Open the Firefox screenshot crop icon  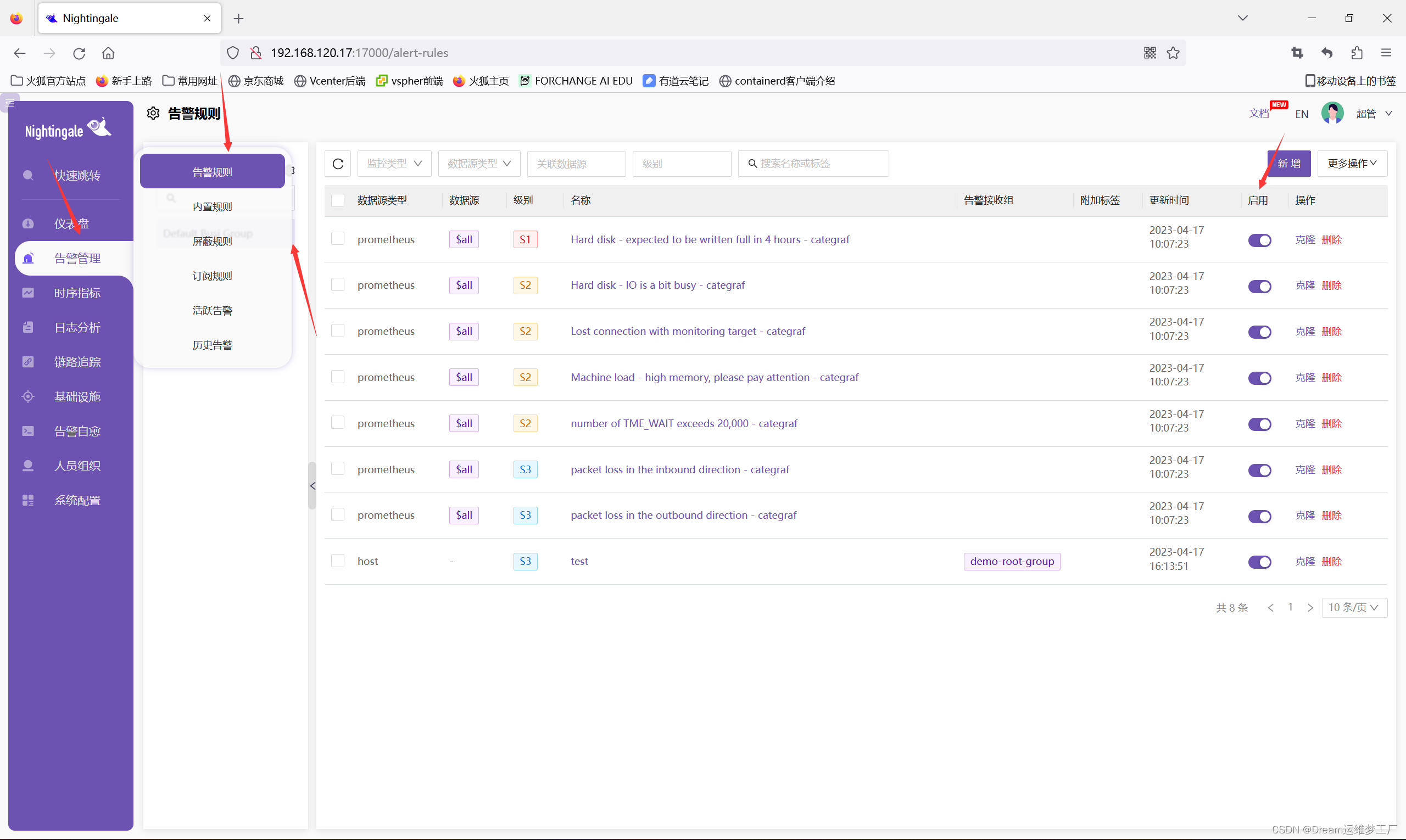coord(1297,53)
